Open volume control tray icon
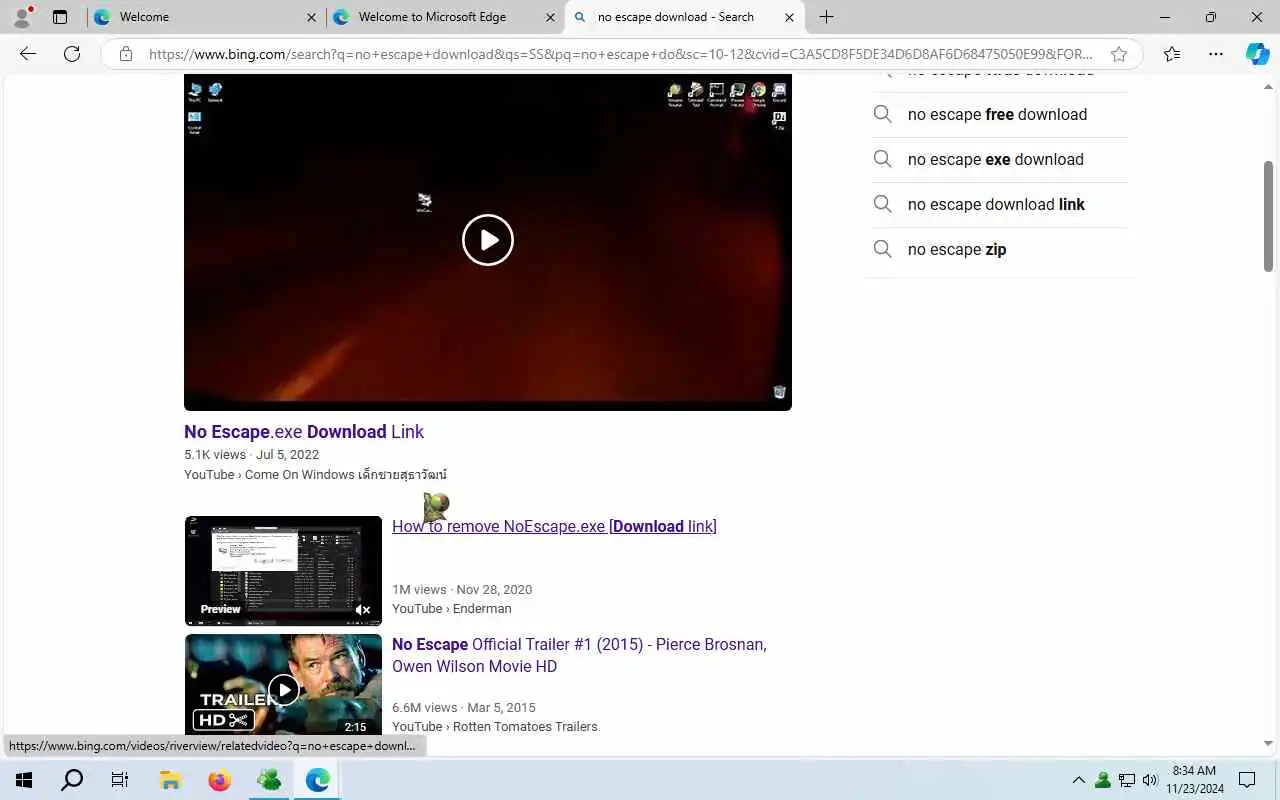The width and height of the screenshot is (1280, 800). point(1150,780)
